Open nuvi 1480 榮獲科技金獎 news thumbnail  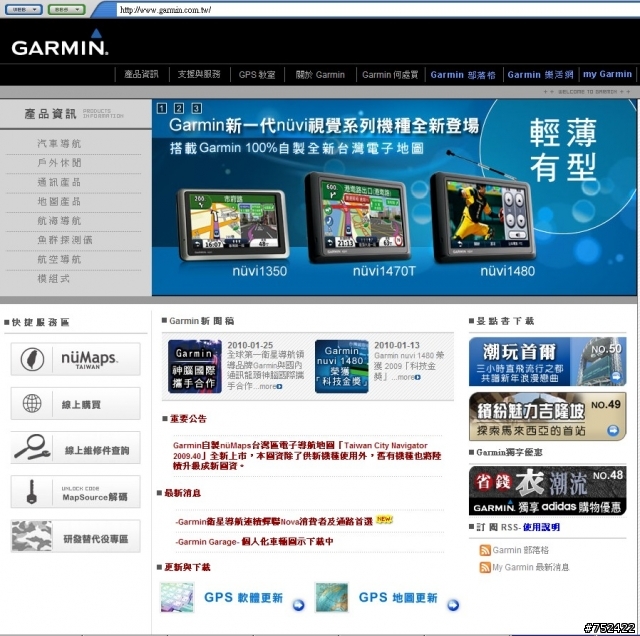pos(342,367)
